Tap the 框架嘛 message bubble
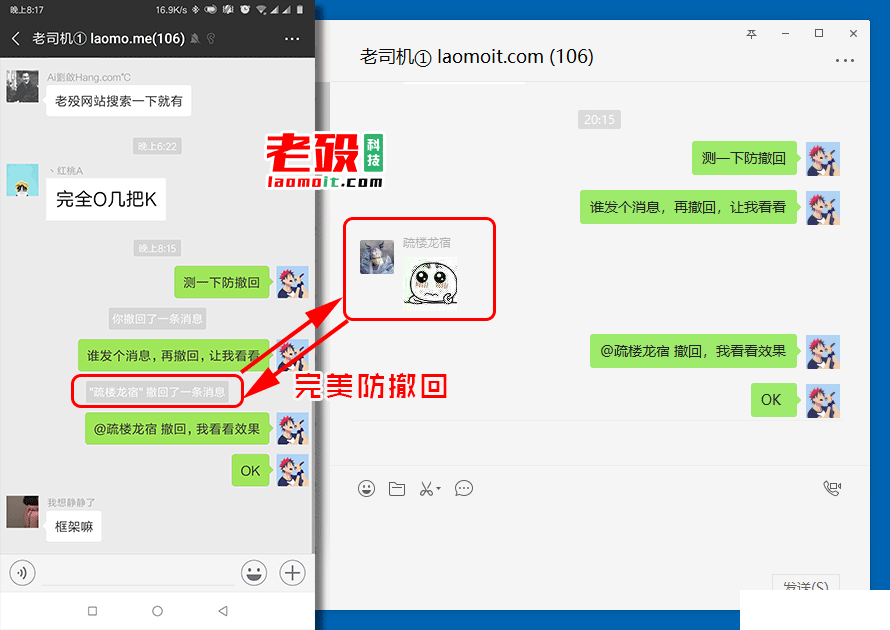Viewport: 890px width, 630px height. [x=74, y=526]
